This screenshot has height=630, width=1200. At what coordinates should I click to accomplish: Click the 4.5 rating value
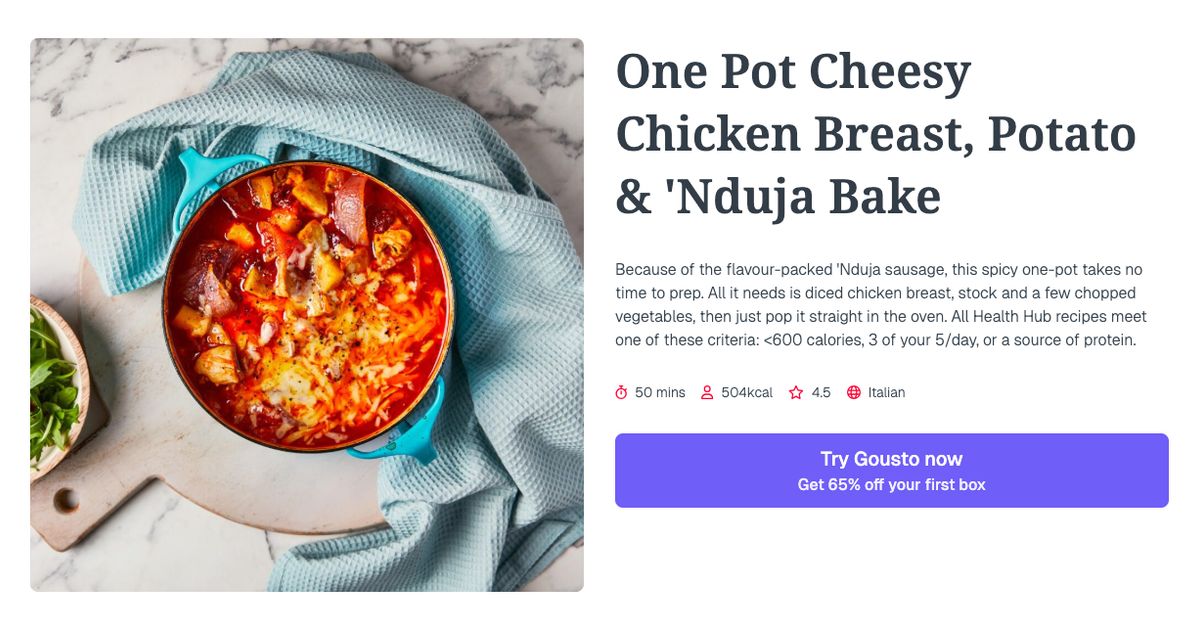pyautogui.click(x=820, y=392)
